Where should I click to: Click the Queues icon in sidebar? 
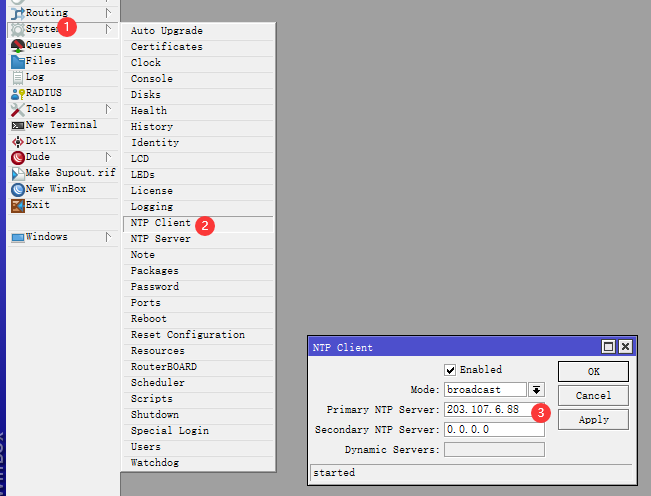[18, 45]
